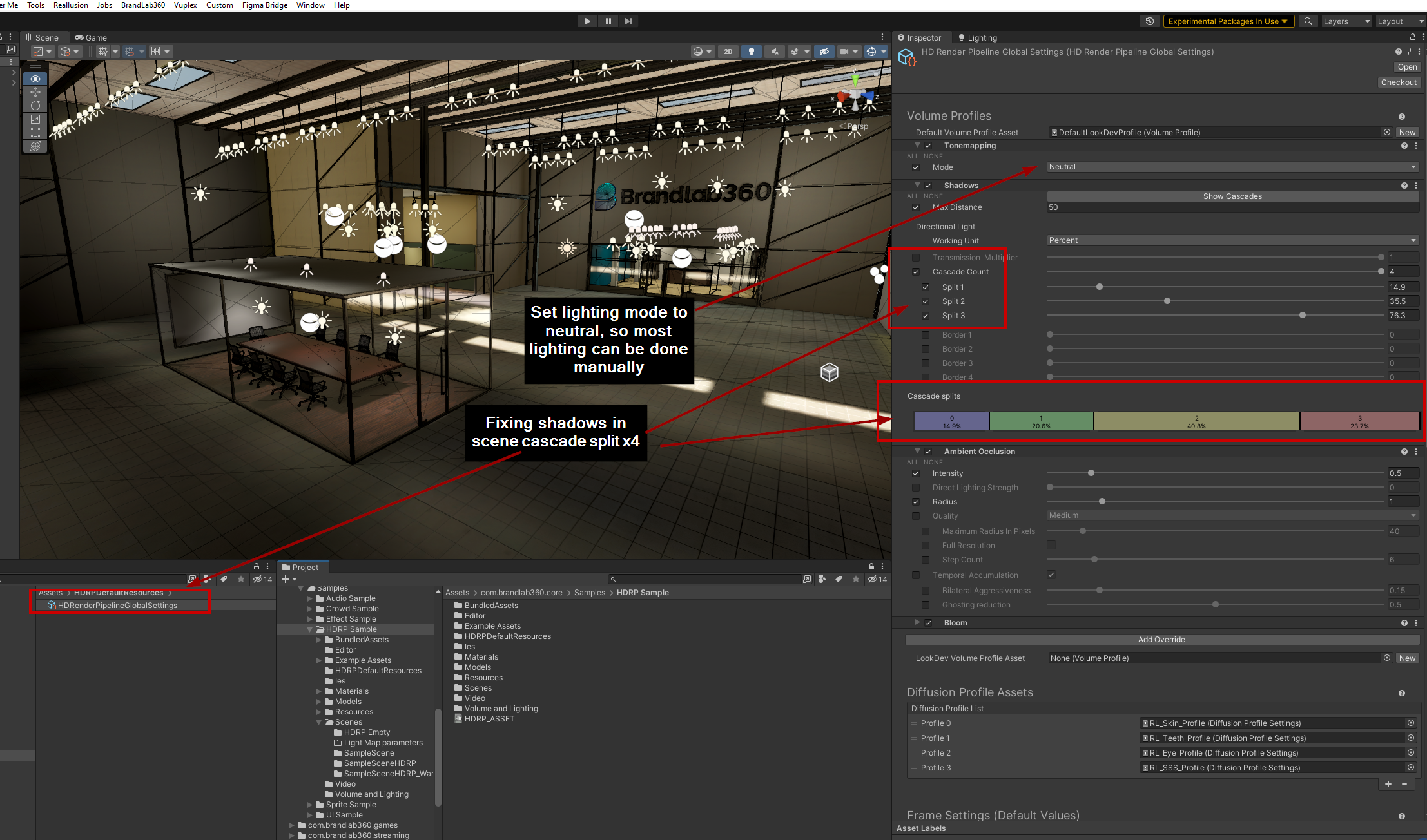Click the Step forward playback button
1427x840 pixels.
[628, 21]
